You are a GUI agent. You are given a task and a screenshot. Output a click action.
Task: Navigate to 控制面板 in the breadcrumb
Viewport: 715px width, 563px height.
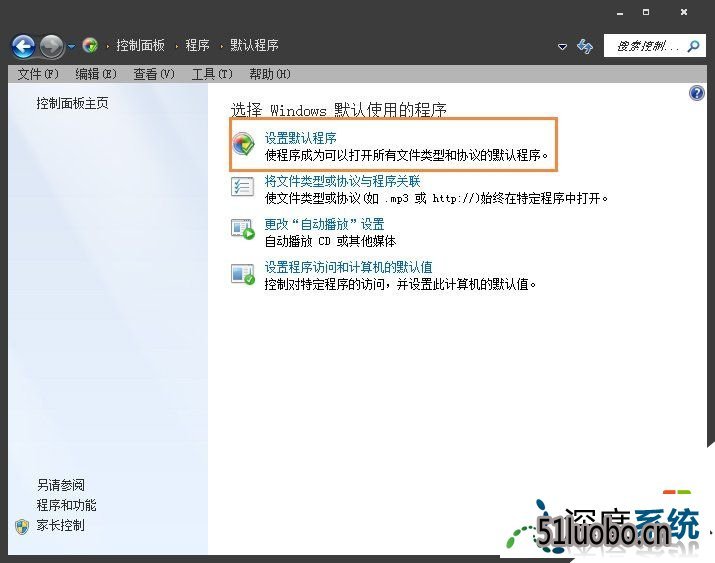point(140,45)
